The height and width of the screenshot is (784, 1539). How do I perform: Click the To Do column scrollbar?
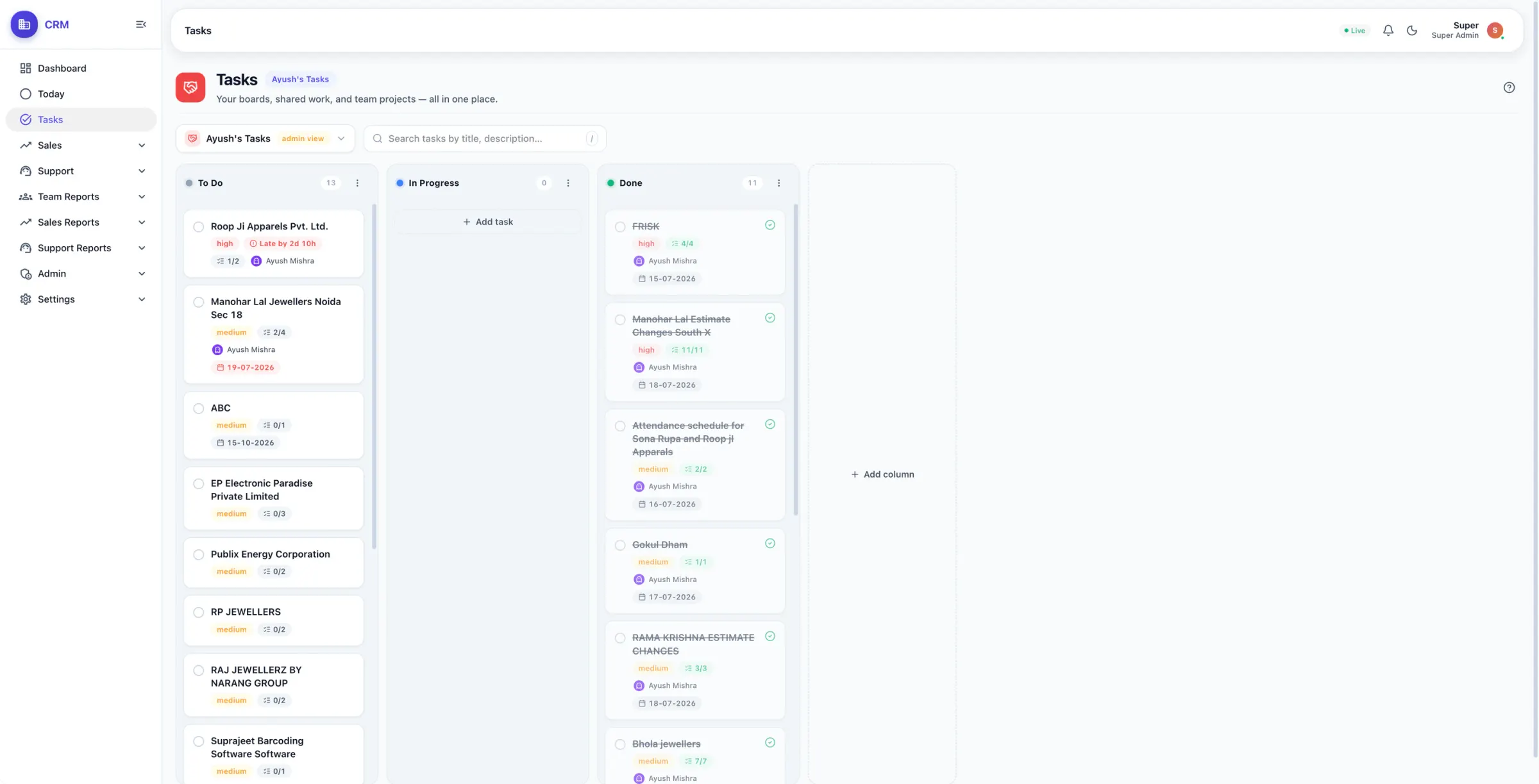[374, 376]
